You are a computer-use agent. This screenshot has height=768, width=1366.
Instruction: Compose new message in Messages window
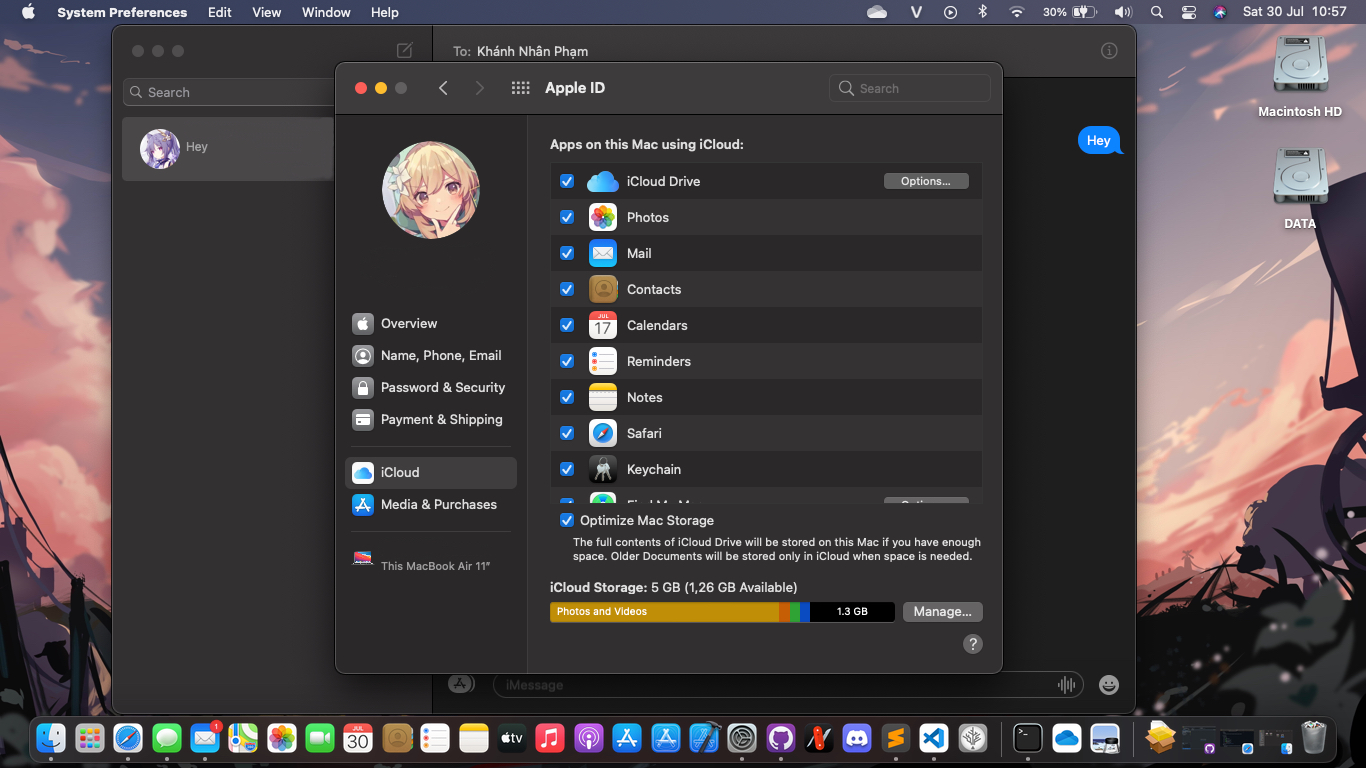[x=405, y=51]
